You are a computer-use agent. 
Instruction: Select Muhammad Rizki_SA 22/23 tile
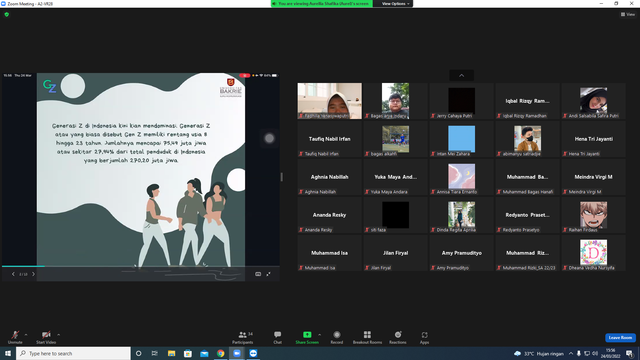point(527,253)
